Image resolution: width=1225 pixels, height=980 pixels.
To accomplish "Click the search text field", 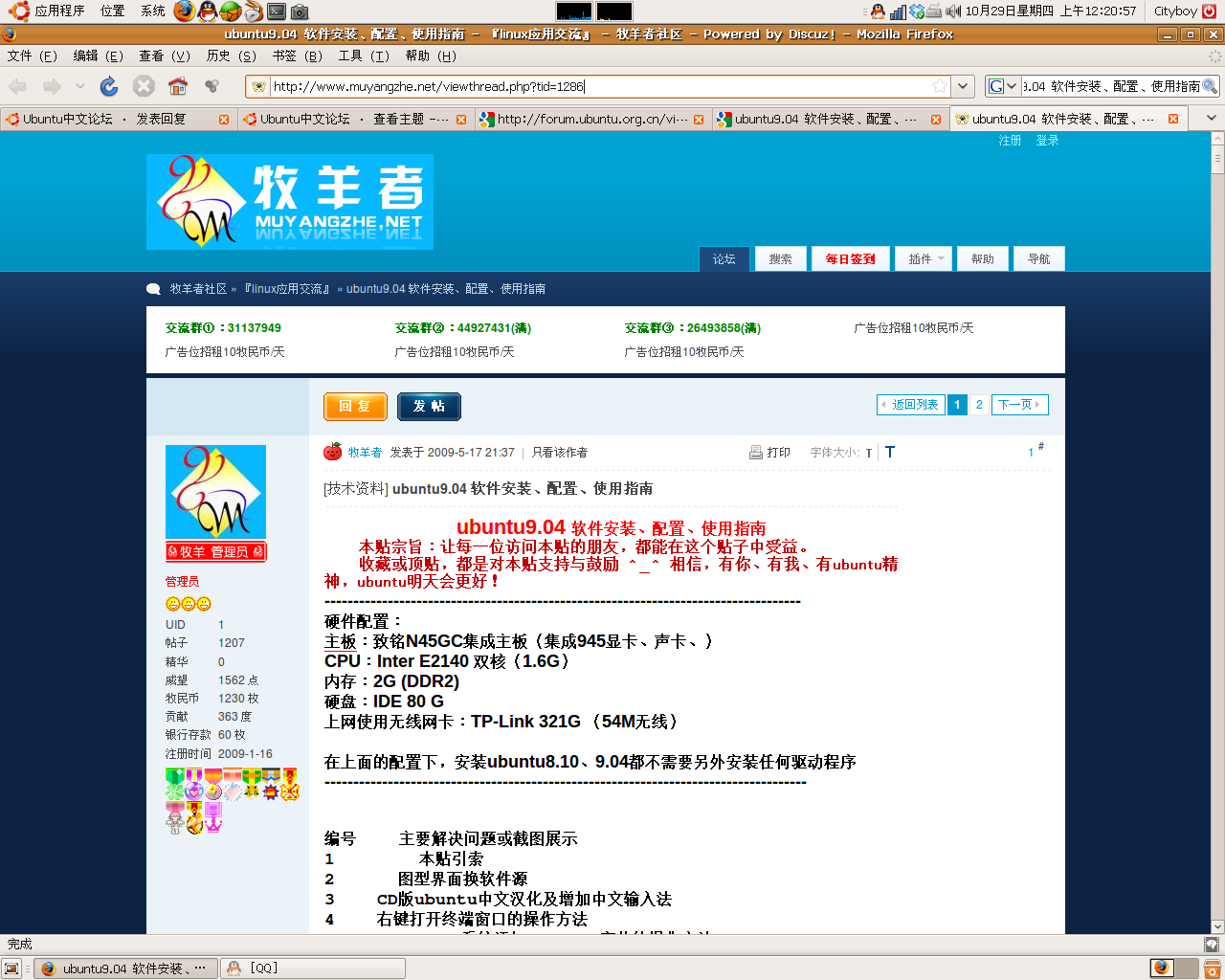I will click(1110, 86).
